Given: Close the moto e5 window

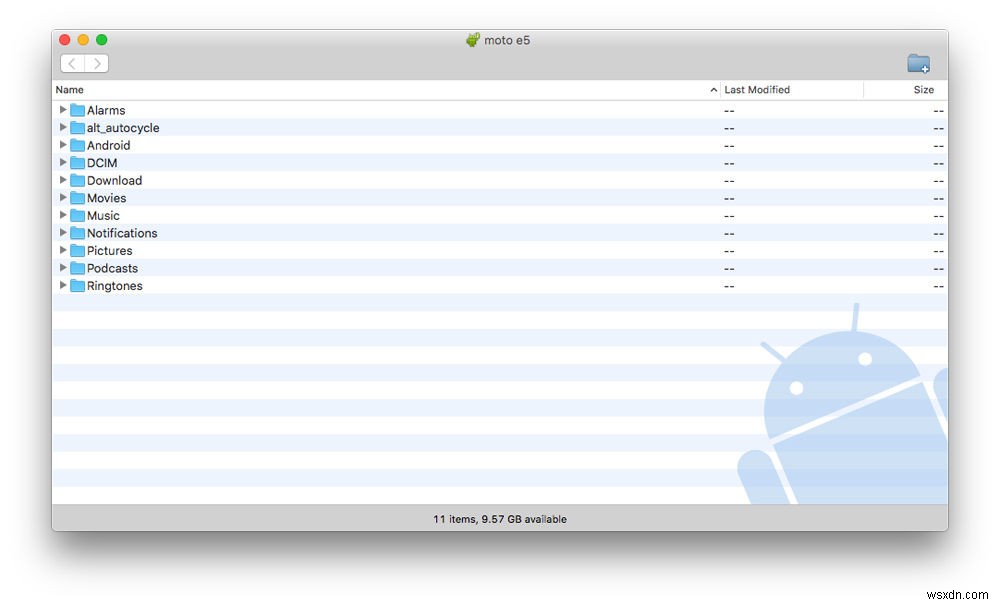Looking at the screenshot, I should 64,40.
